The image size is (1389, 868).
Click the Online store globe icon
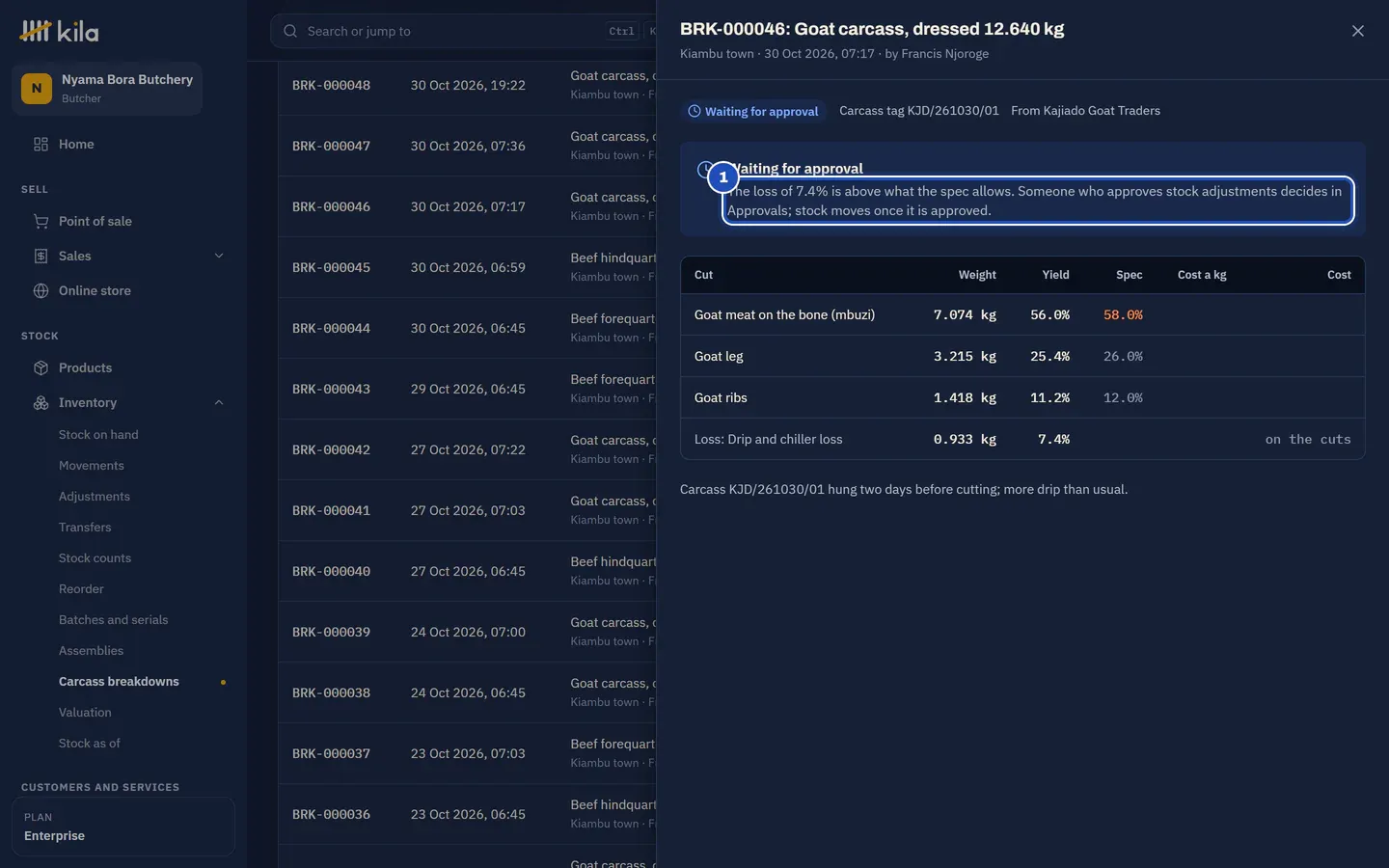point(41,290)
